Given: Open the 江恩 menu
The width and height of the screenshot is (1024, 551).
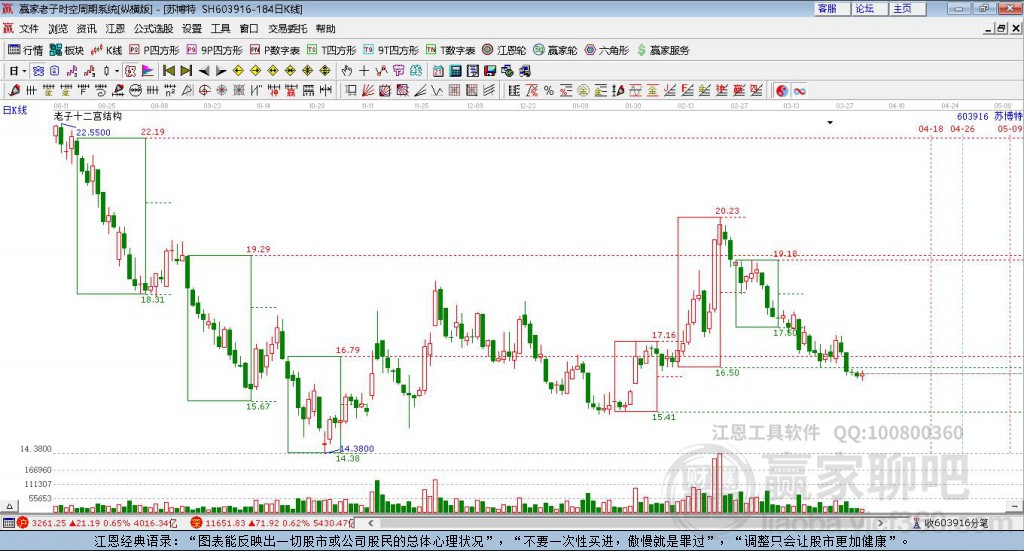Looking at the screenshot, I should (x=115, y=29).
